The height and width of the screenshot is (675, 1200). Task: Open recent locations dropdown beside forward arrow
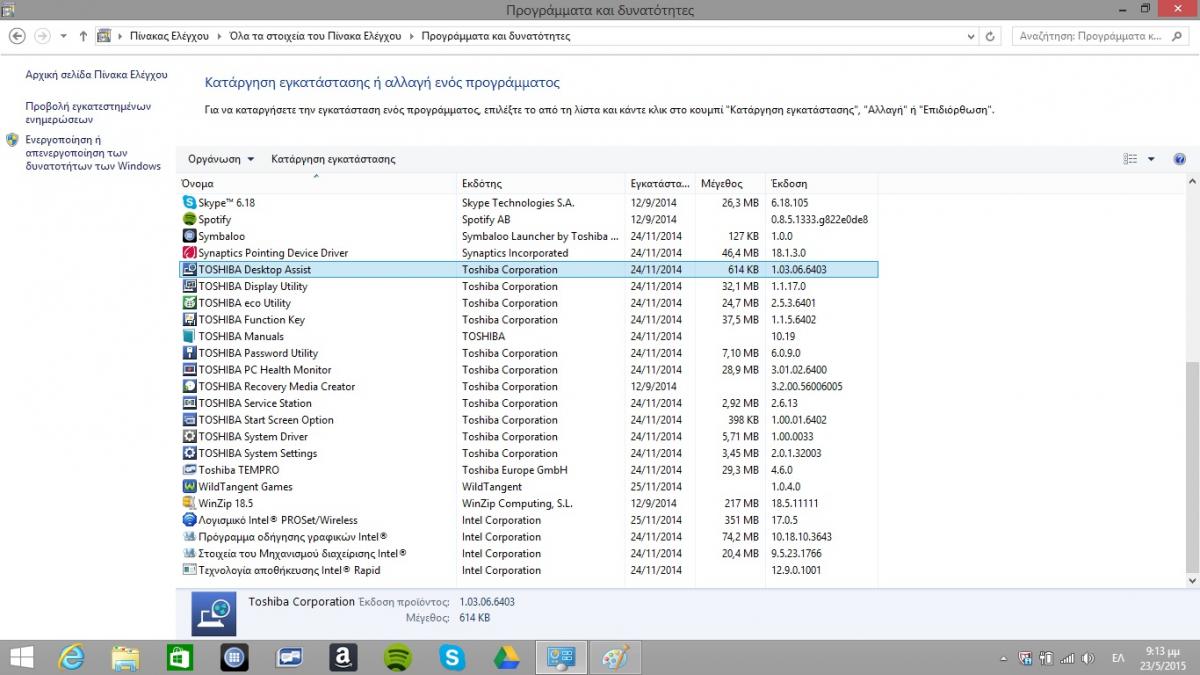click(x=64, y=36)
